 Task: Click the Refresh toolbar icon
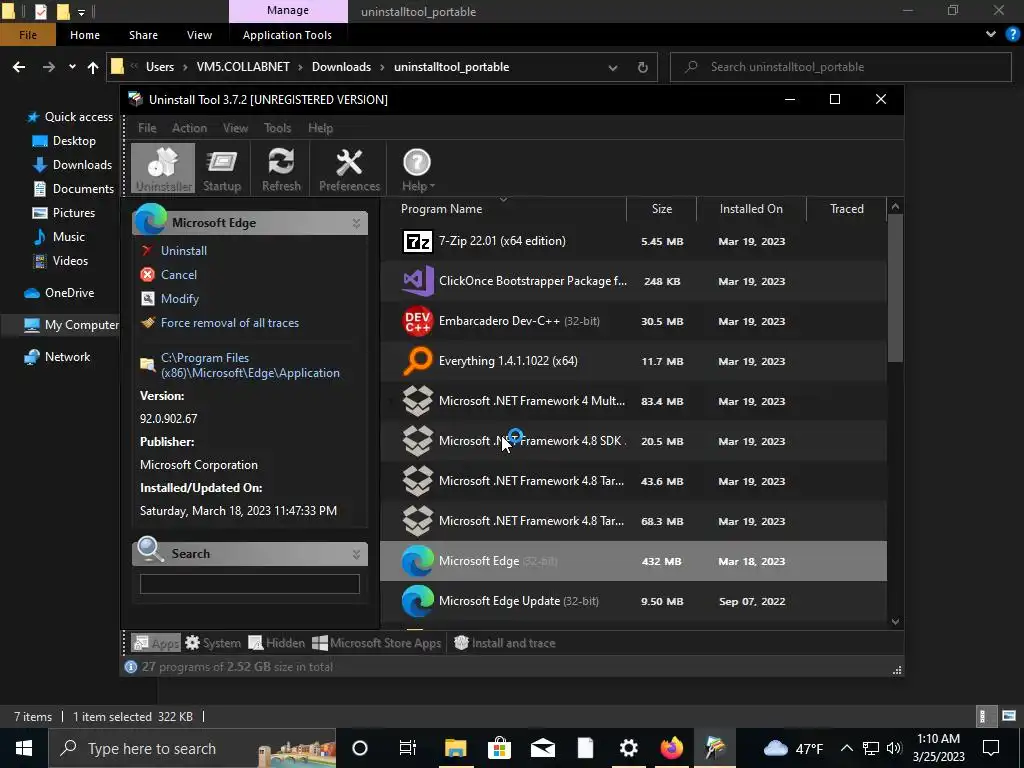[281, 168]
